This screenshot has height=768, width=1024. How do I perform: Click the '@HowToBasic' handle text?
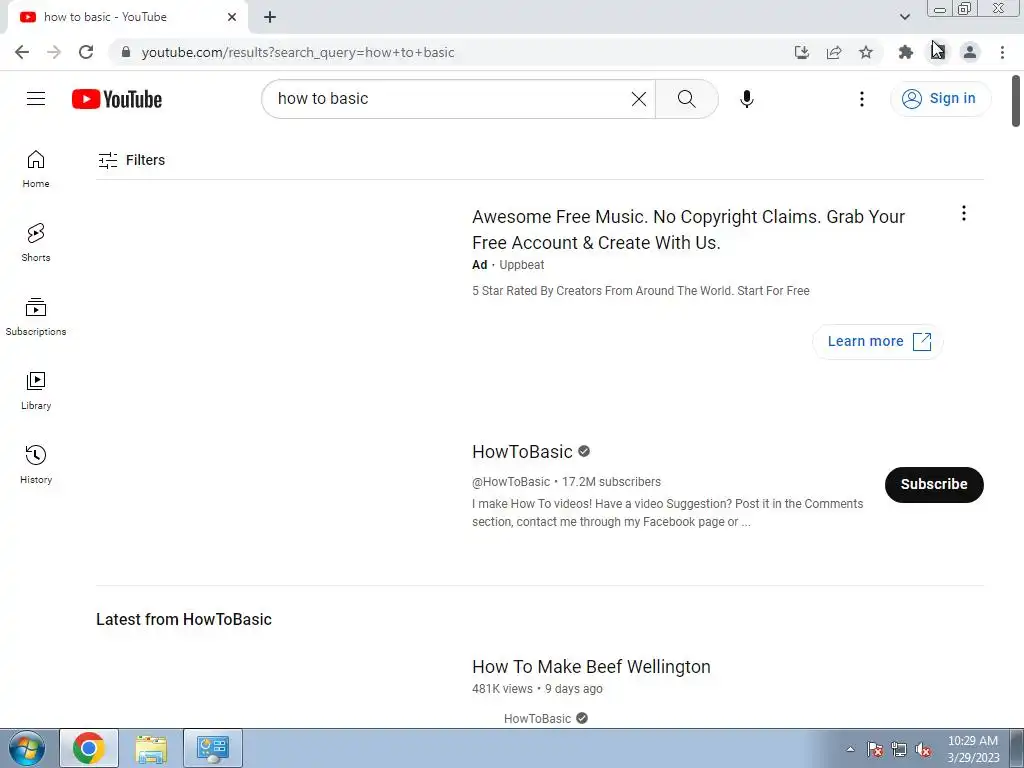[x=511, y=482]
